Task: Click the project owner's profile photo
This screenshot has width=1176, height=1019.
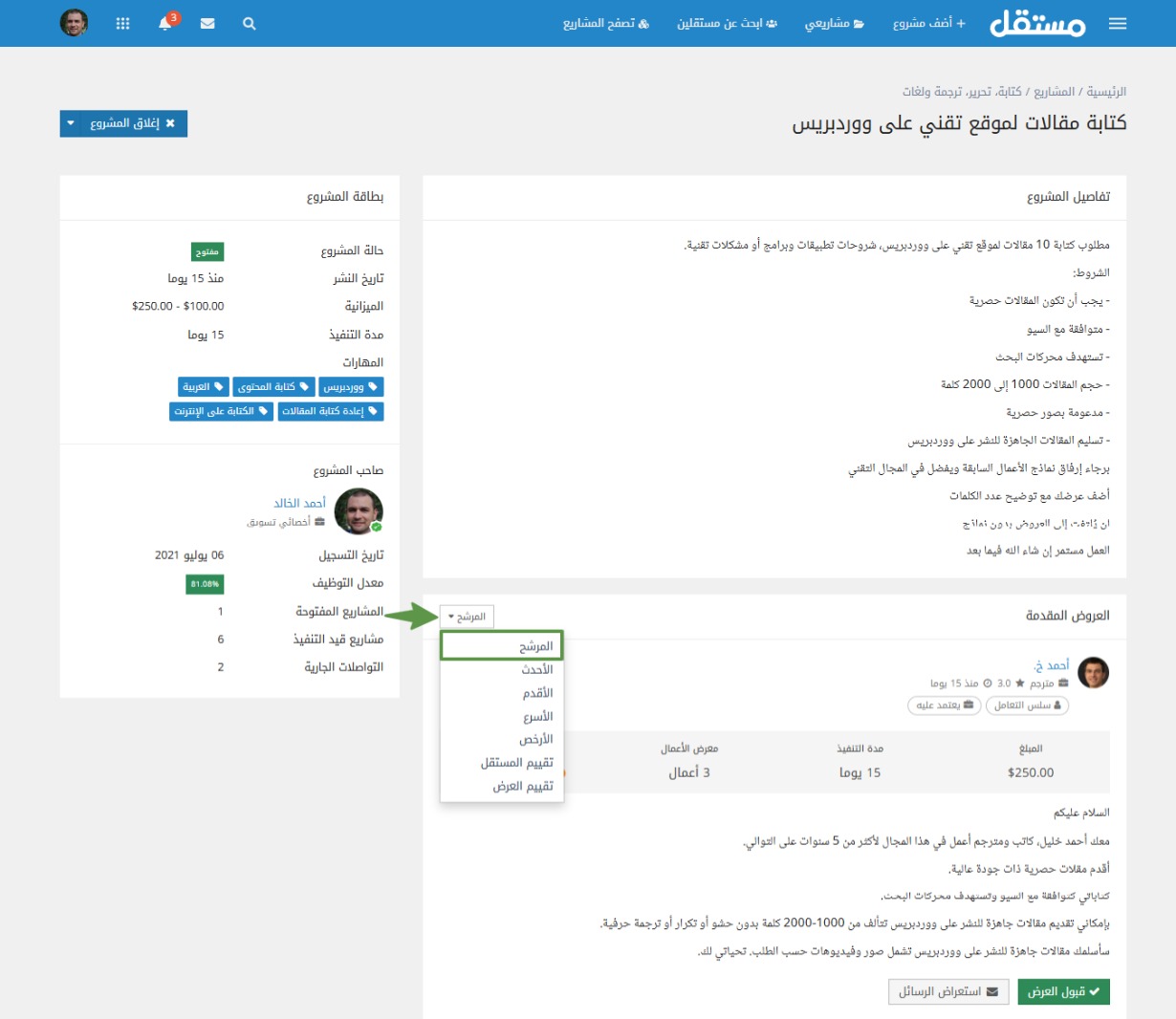Action: pos(359,511)
